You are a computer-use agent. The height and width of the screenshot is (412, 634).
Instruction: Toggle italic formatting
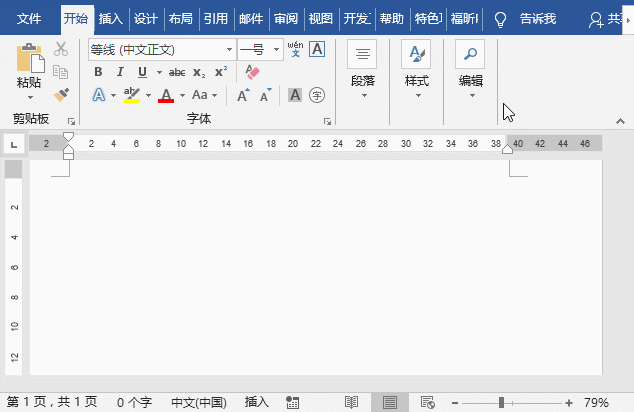click(x=120, y=72)
